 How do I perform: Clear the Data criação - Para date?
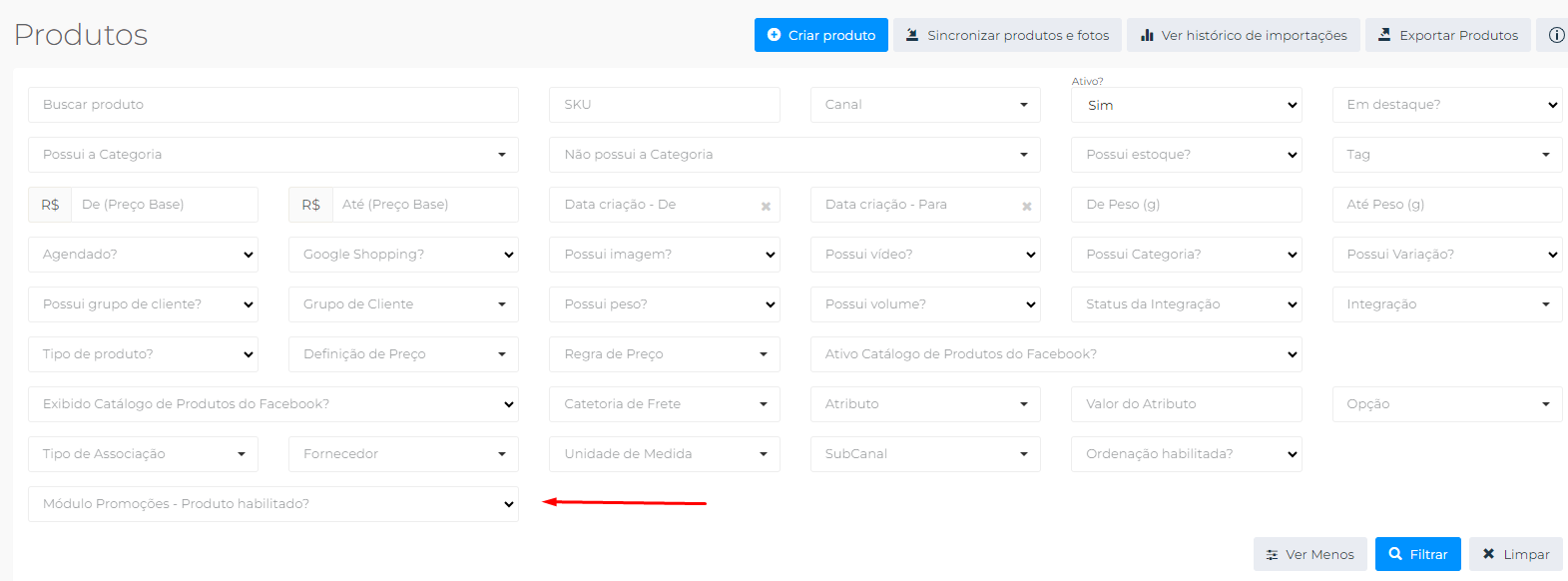tap(1026, 207)
